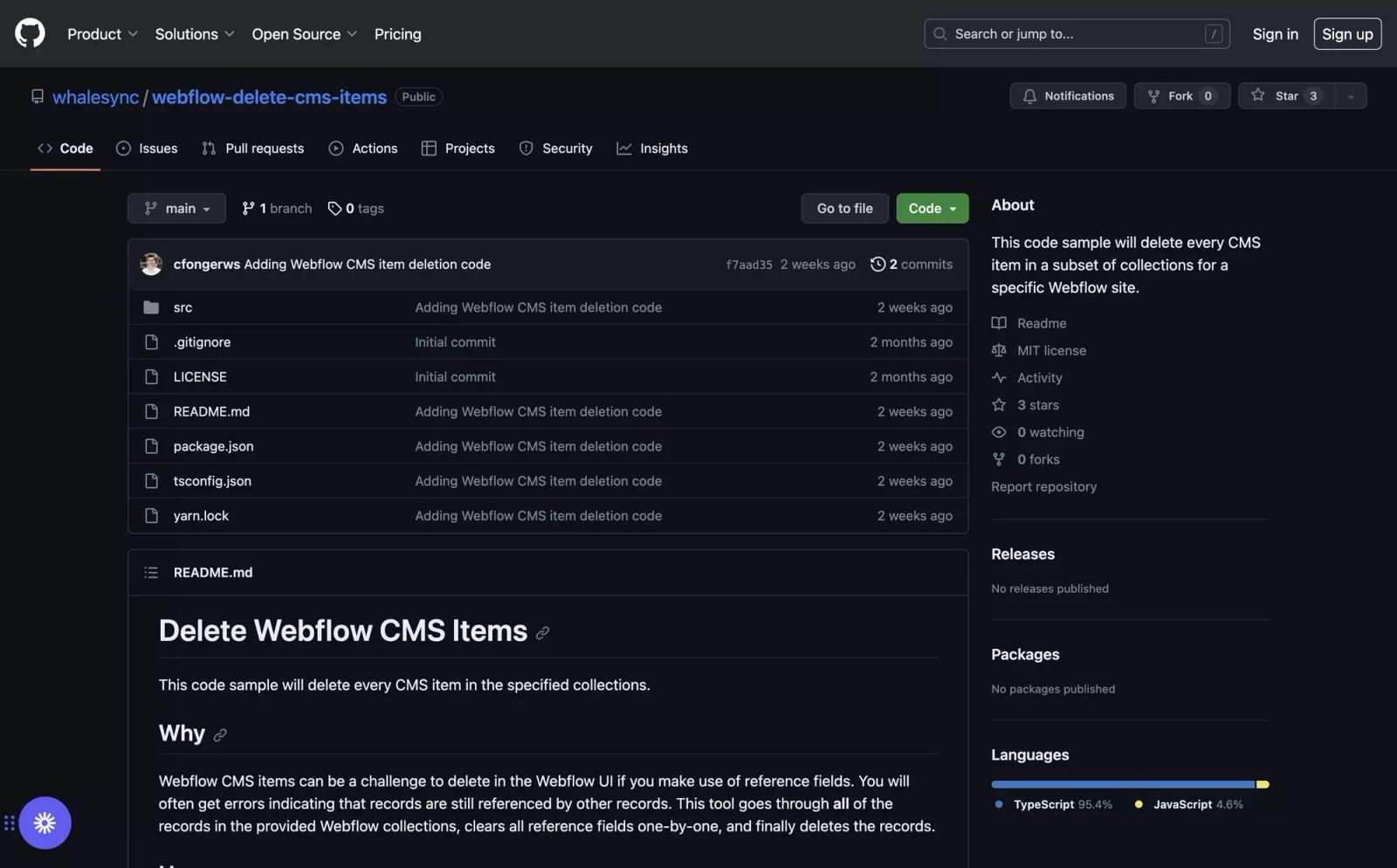Click the src folder icon
Screen dimensions: 1397x868
click(x=151, y=307)
